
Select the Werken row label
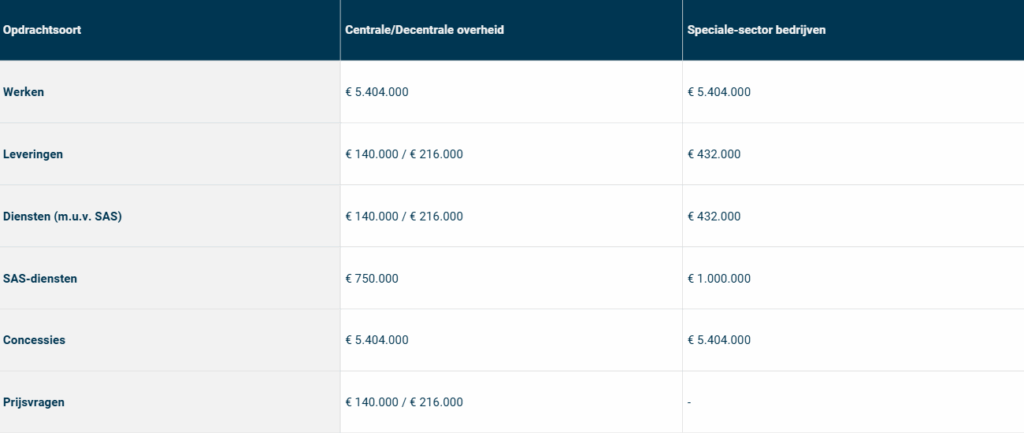coord(24,92)
